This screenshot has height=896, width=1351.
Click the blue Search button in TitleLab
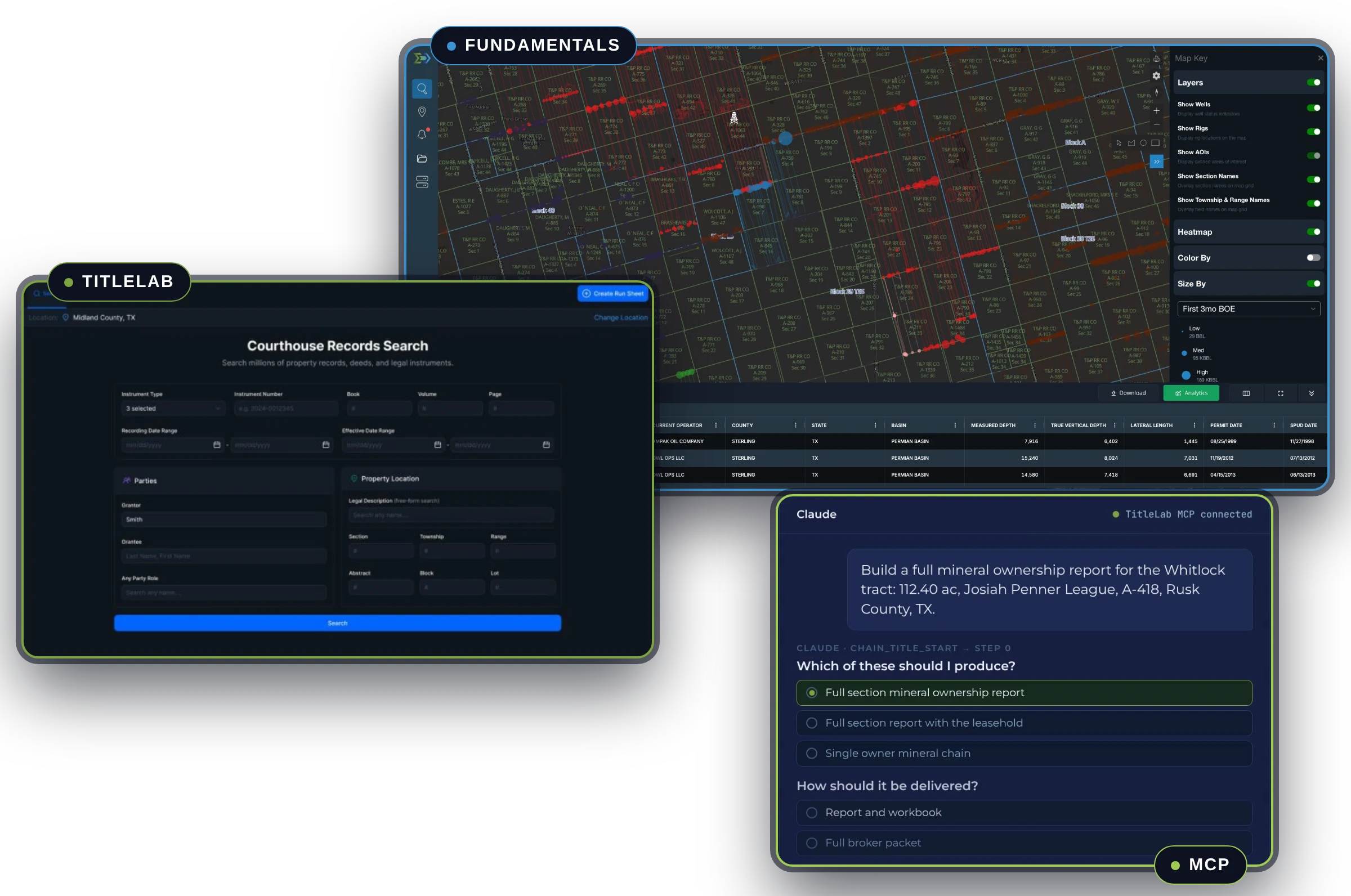pyautogui.click(x=337, y=623)
